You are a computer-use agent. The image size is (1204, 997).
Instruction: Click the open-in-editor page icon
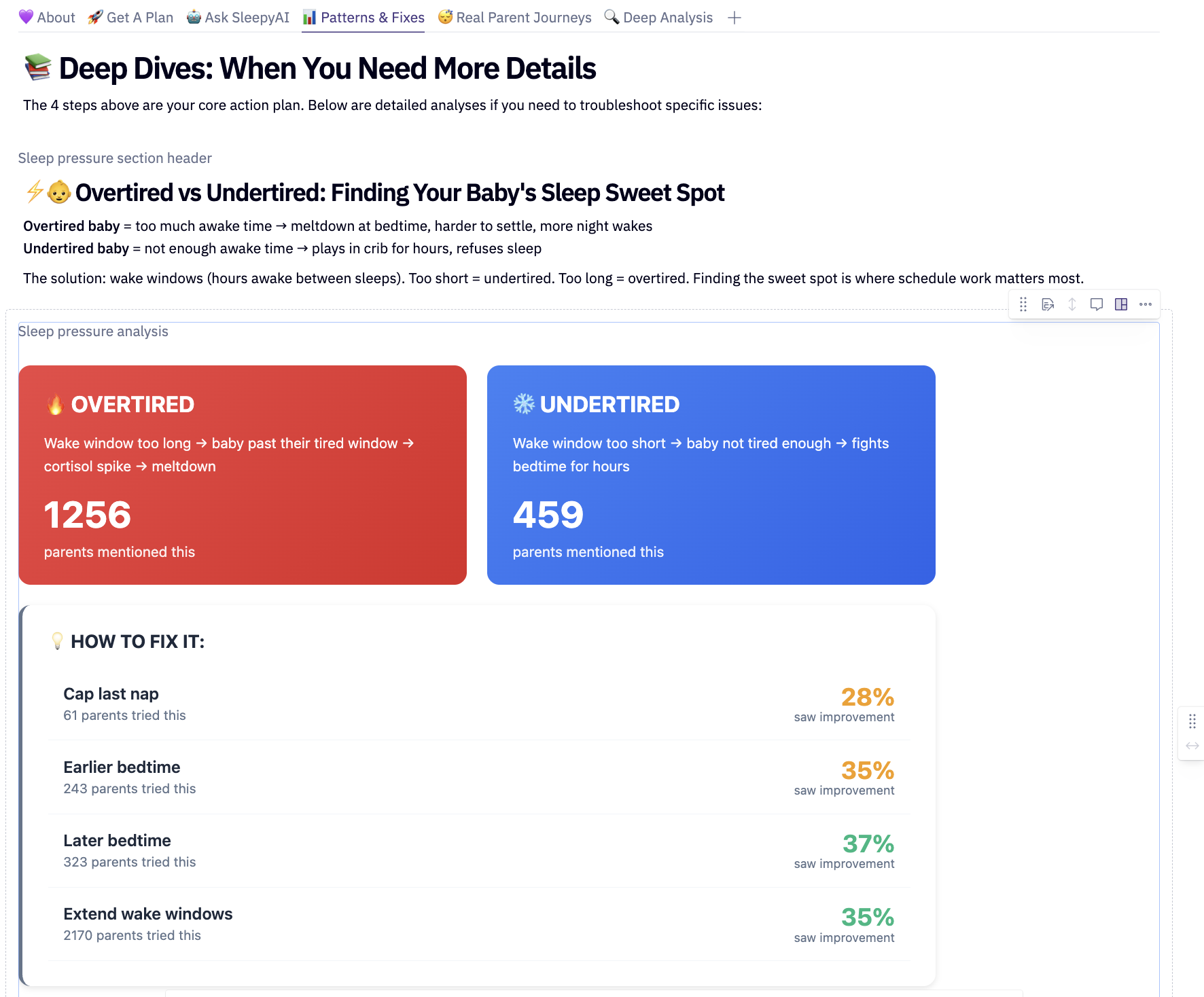point(1048,304)
